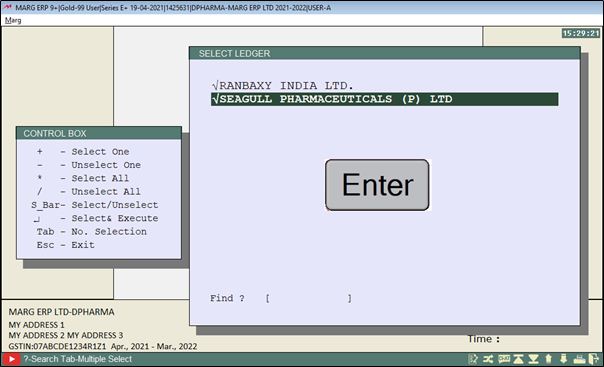
Task: Jump to bottom with the last-page arrow icon
Action: (x=534, y=359)
